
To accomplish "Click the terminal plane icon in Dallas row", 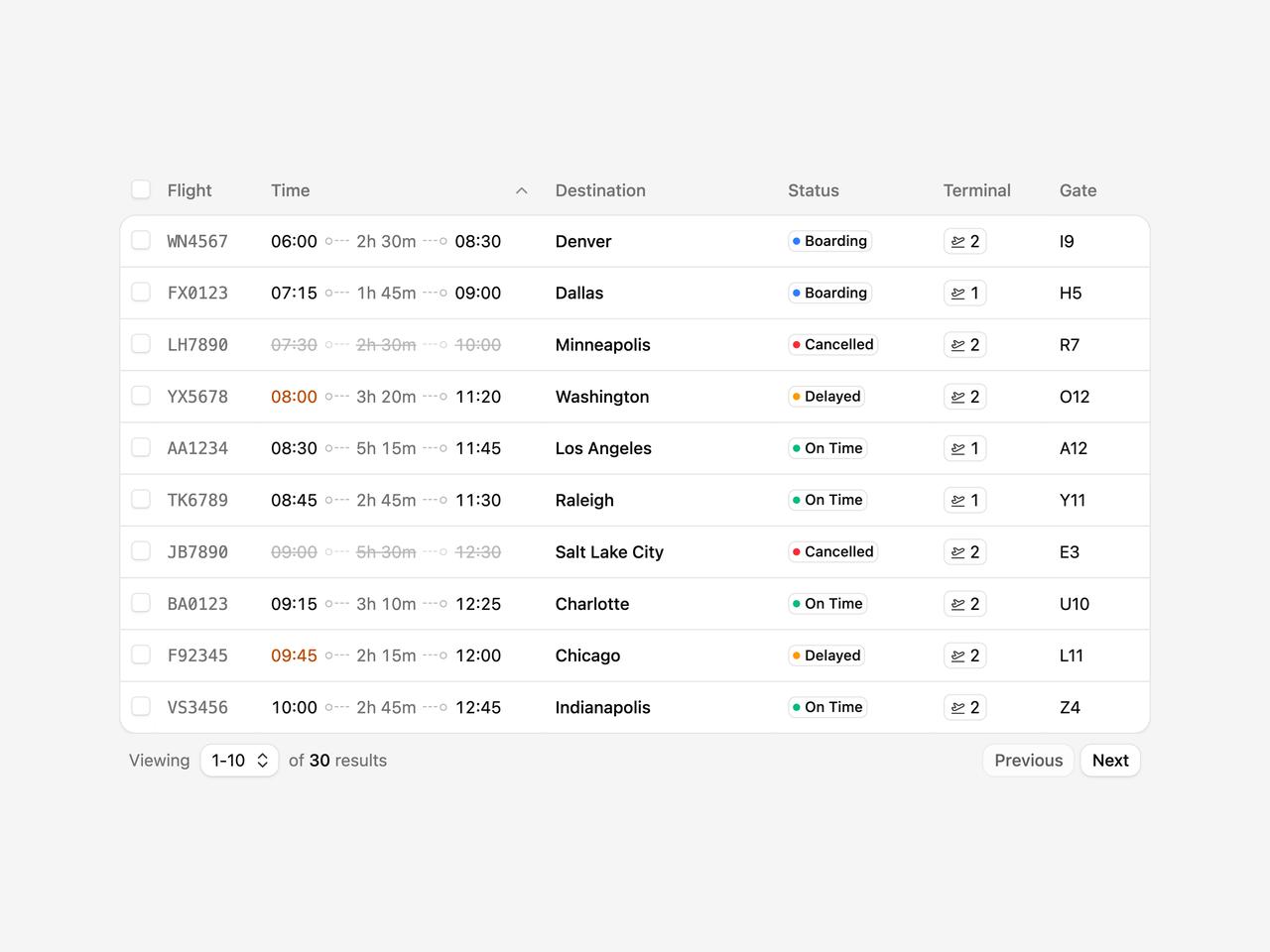I will tap(957, 293).
